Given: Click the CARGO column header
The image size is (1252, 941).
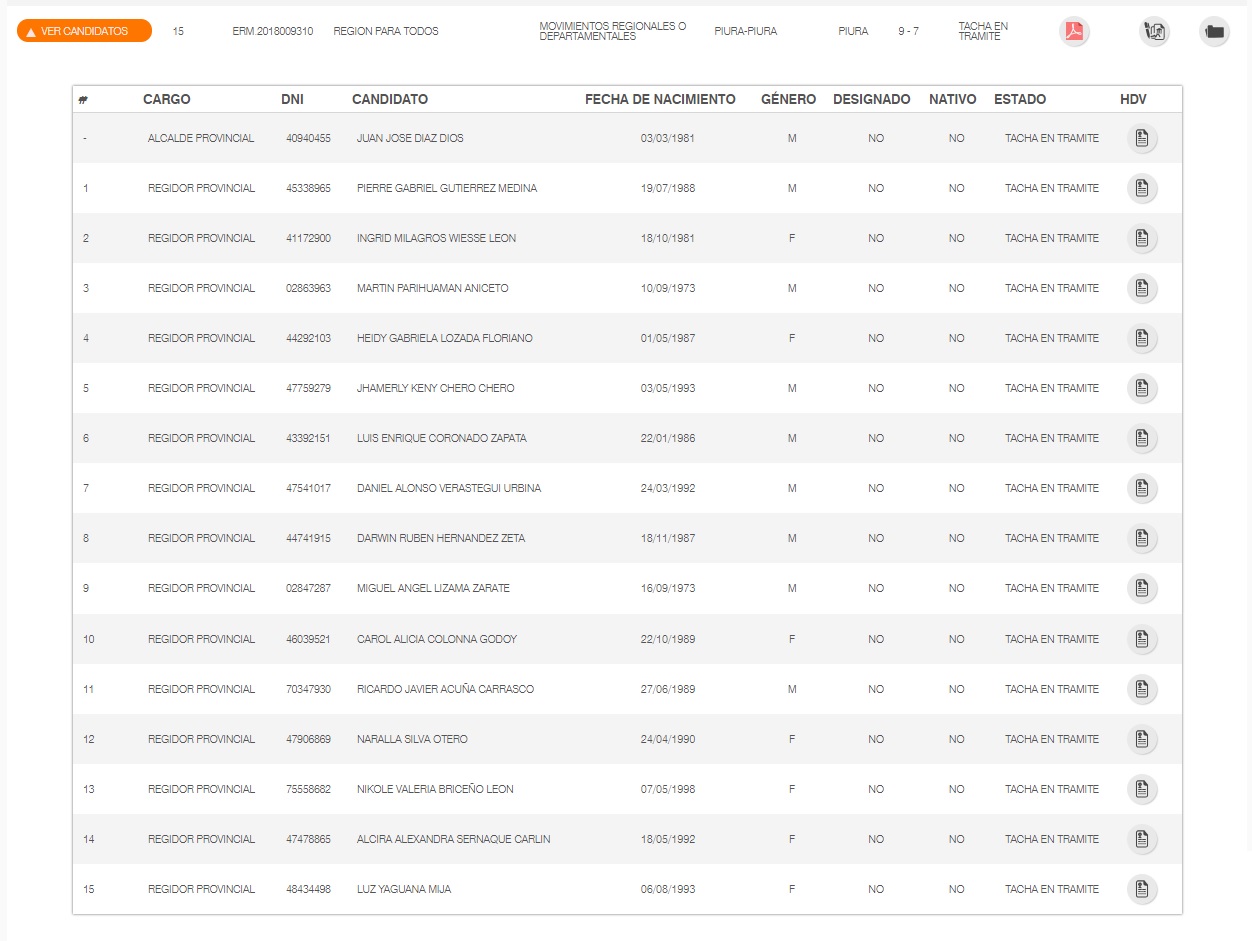Looking at the screenshot, I should [167, 99].
